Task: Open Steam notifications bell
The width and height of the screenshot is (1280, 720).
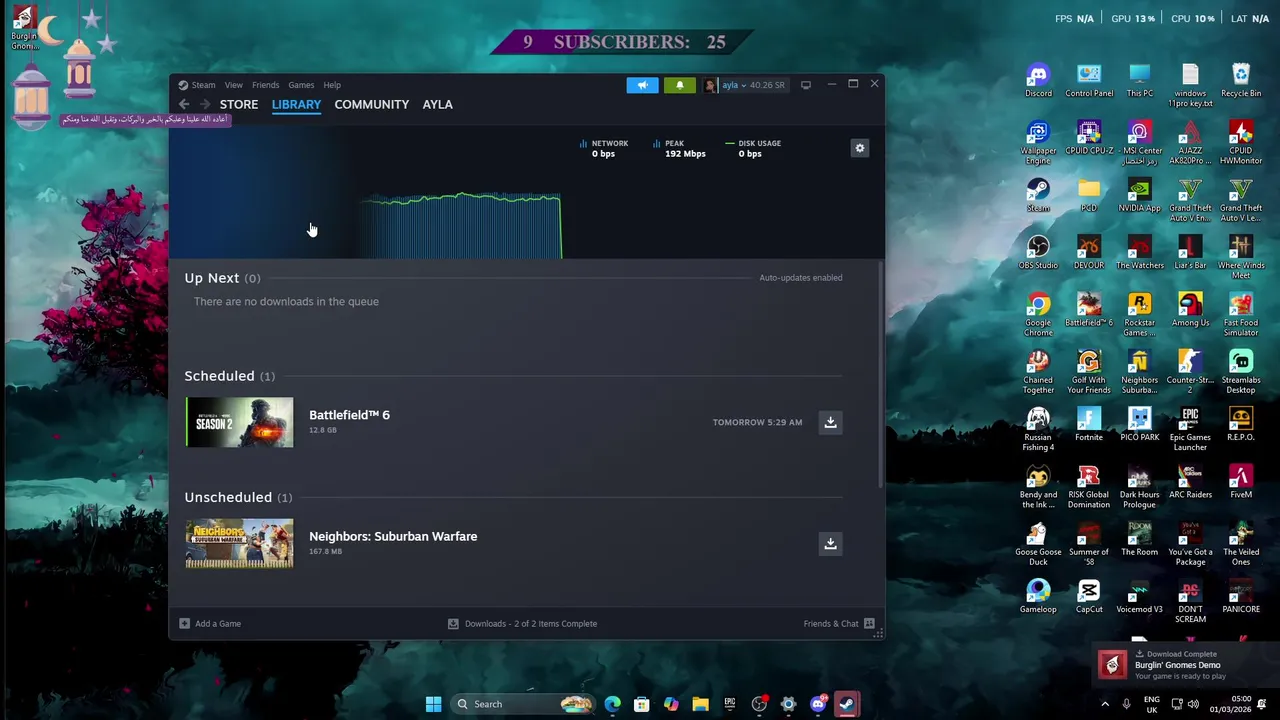Action: point(680,85)
